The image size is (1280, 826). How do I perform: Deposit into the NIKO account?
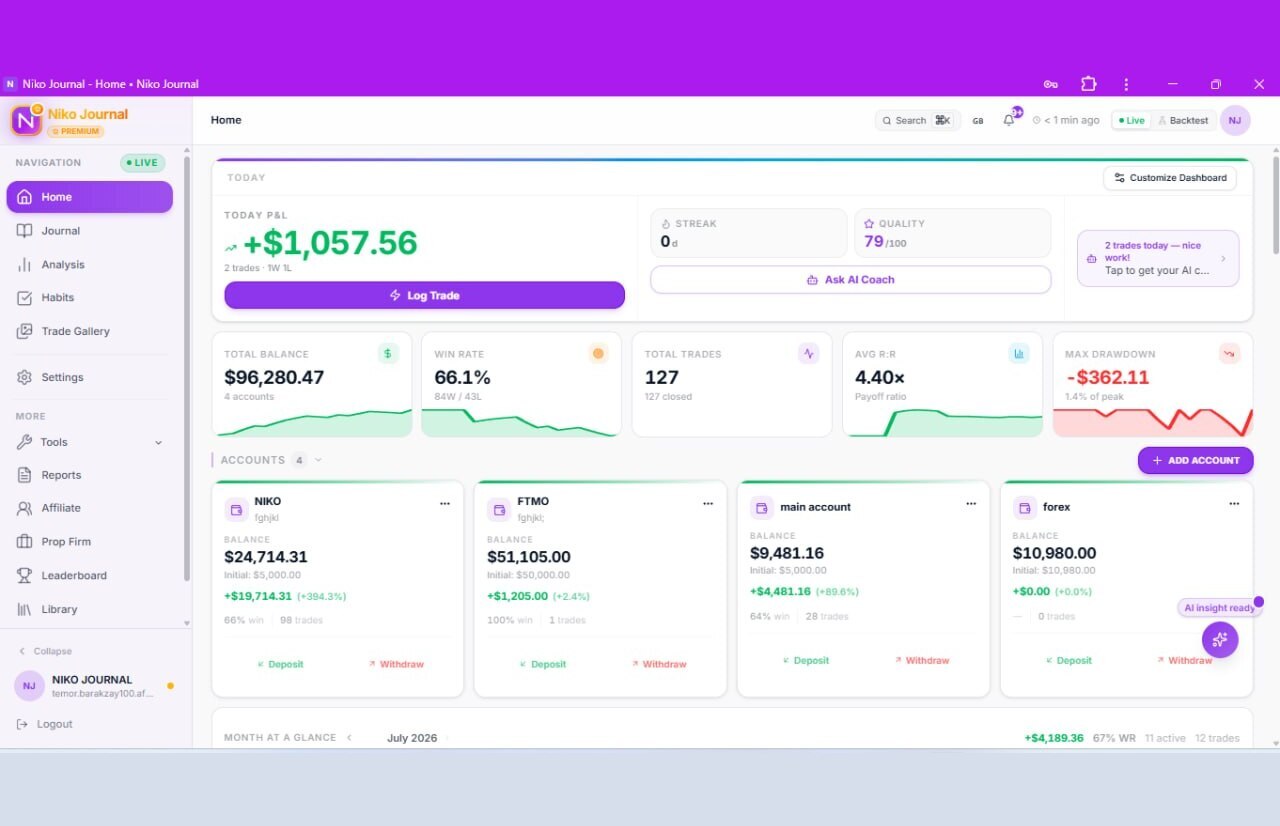pos(280,664)
